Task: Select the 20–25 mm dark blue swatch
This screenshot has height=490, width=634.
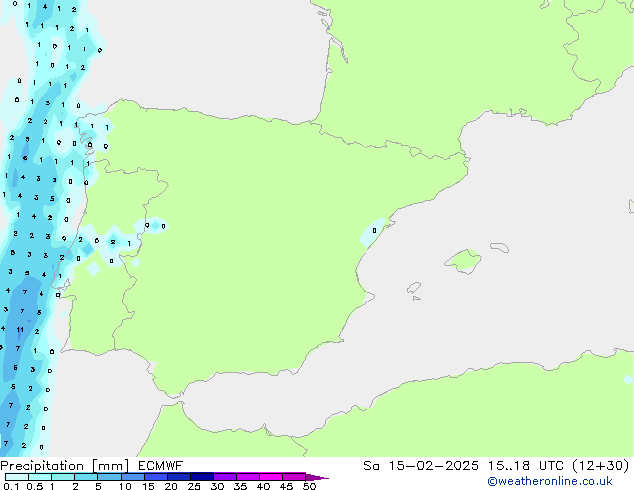Action: (179, 477)
